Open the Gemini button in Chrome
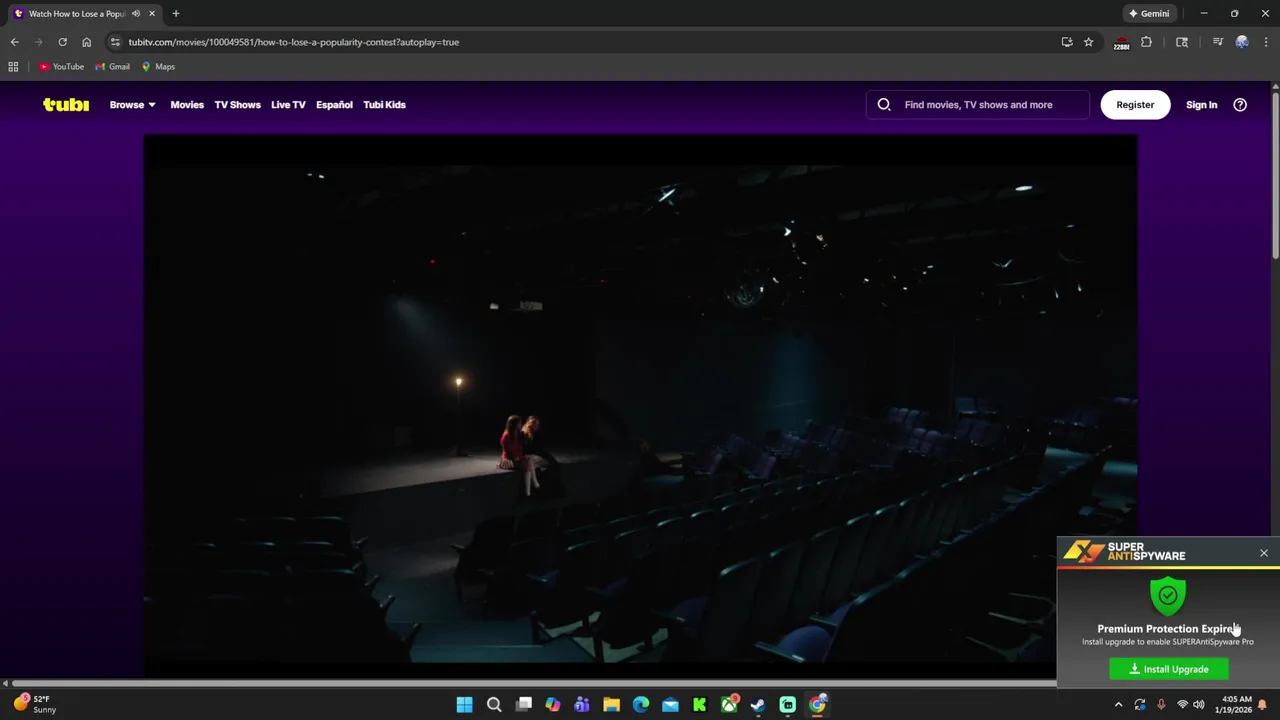Screen dimensions: 1280x720 (x=1149, y=14)
